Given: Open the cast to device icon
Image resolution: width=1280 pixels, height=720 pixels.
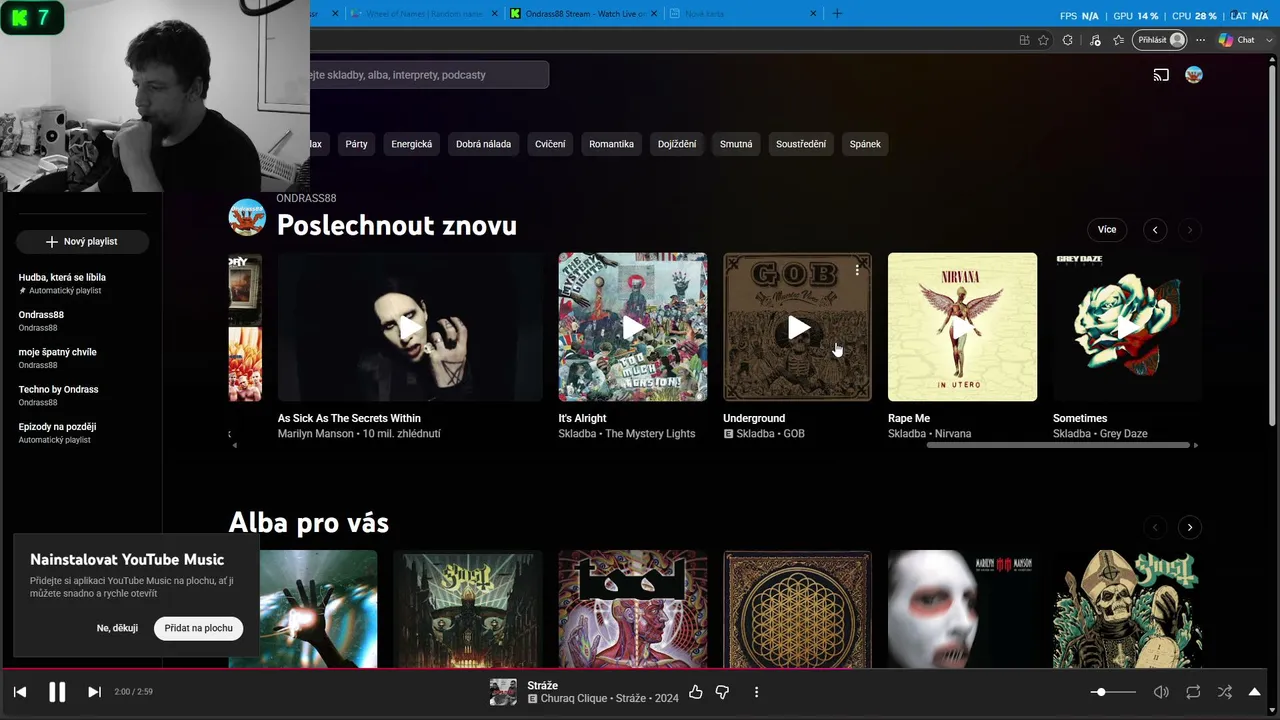Looking at the screenshot, I should (x=1161, y=75).
